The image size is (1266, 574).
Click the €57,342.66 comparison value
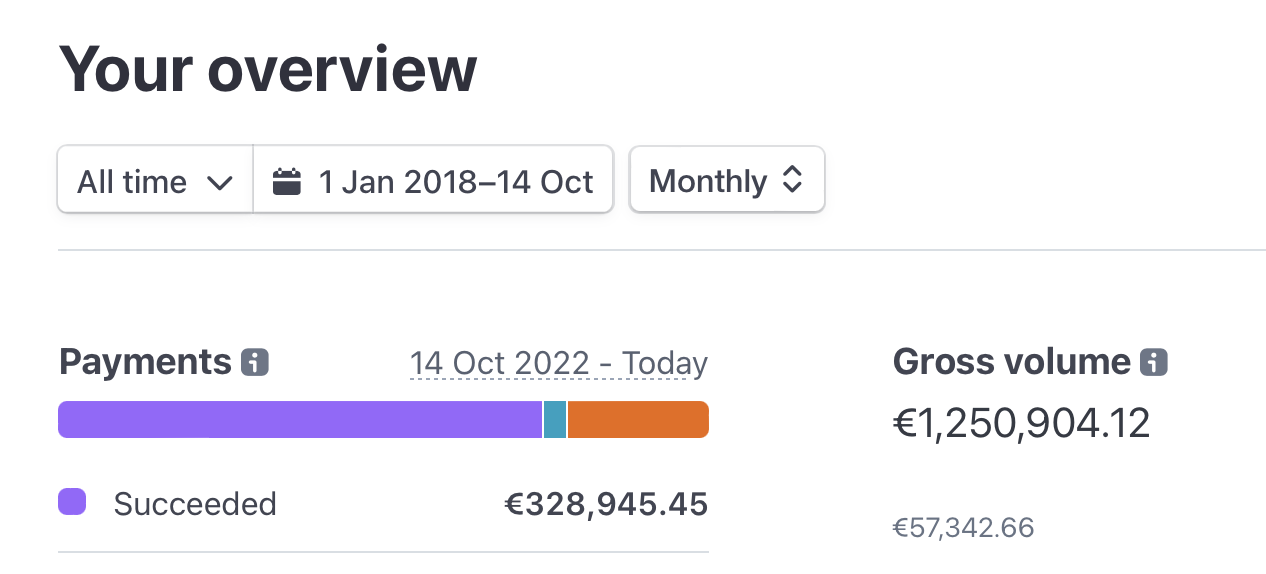[963, 527]
